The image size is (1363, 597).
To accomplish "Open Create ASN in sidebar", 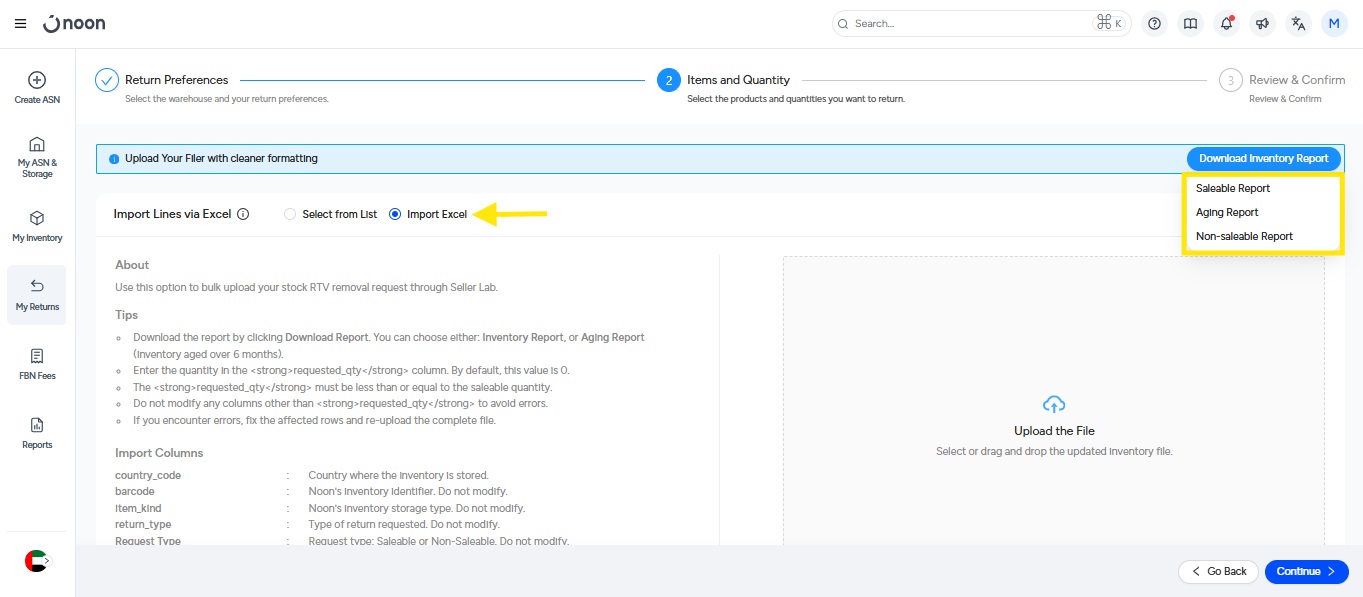I will [x=36, y=87].
